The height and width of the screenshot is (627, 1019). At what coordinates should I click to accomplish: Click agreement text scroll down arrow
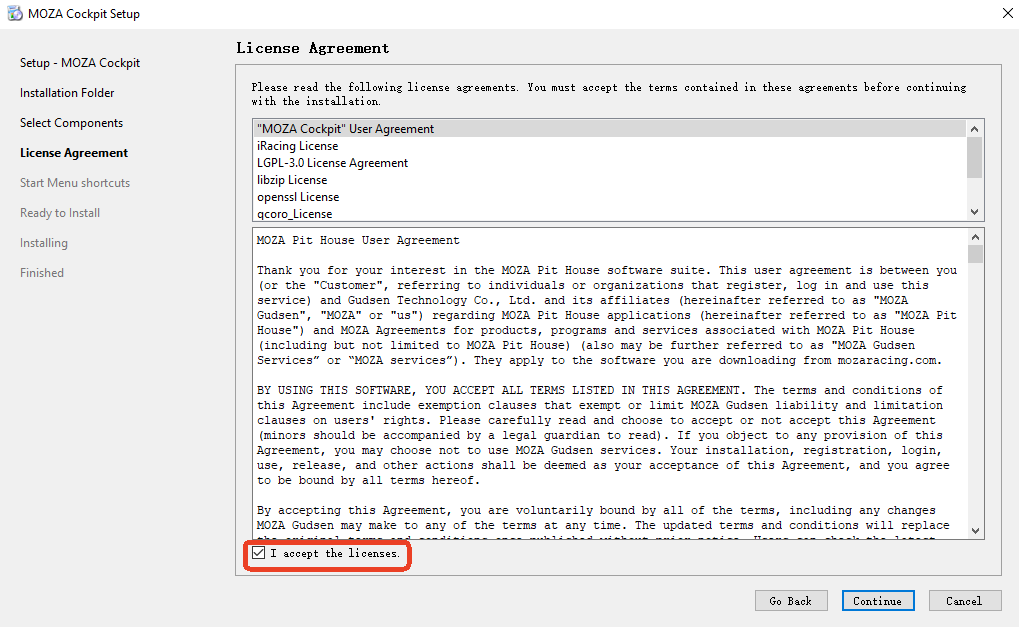pyautogui.click(x=975, y=531)
